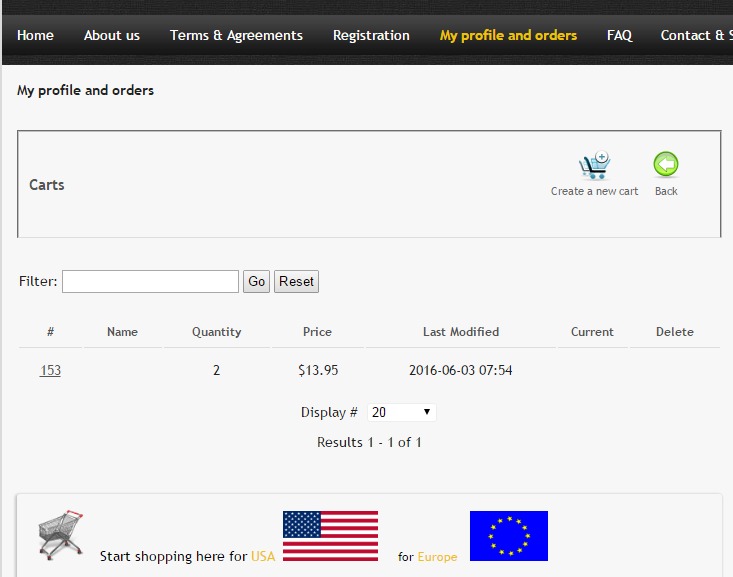Screen dimensions: 733x577
Task: Go to About us page
Action: 112,36
